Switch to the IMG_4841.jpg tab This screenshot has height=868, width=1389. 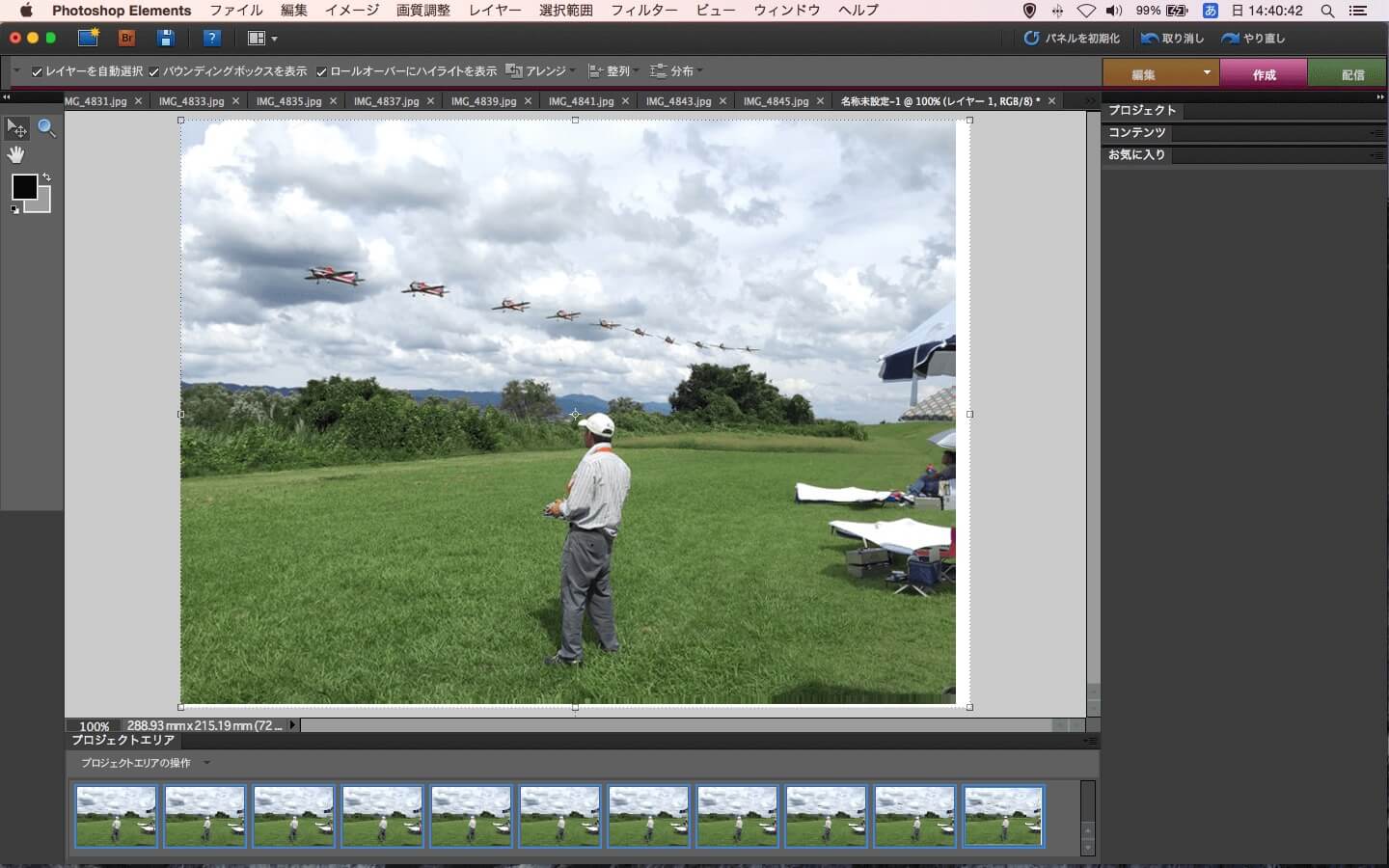click(581, 101)
